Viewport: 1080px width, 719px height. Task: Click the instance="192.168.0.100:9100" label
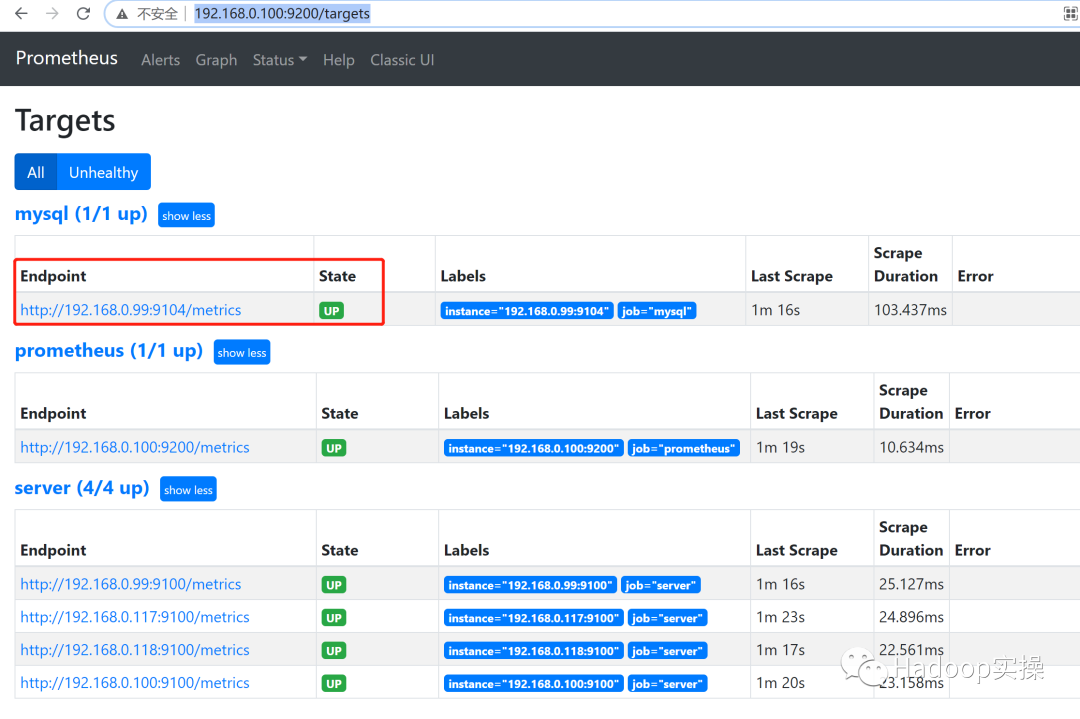tap(534, 683)
